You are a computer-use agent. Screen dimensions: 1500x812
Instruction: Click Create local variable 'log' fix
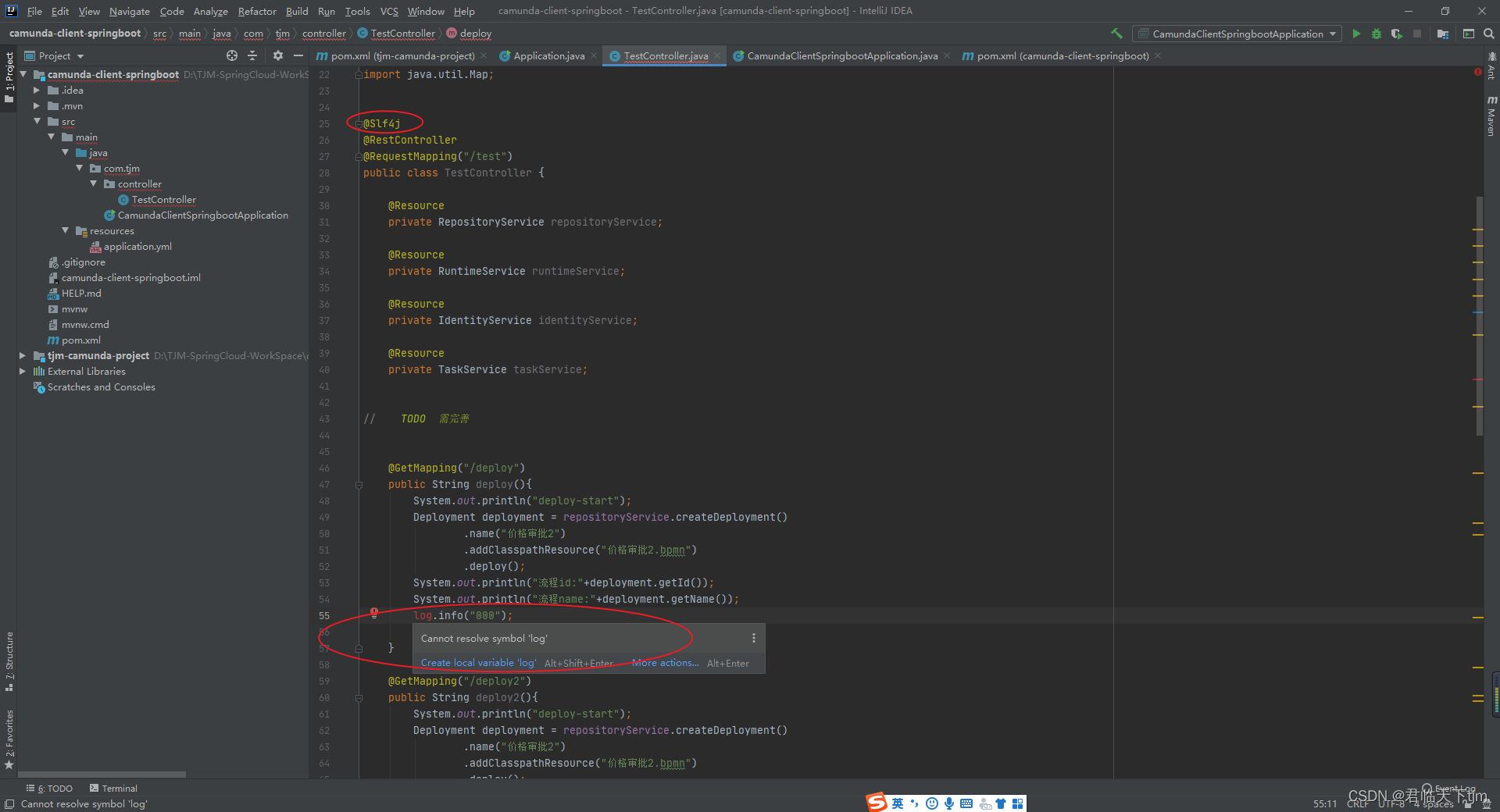[477, 662]
